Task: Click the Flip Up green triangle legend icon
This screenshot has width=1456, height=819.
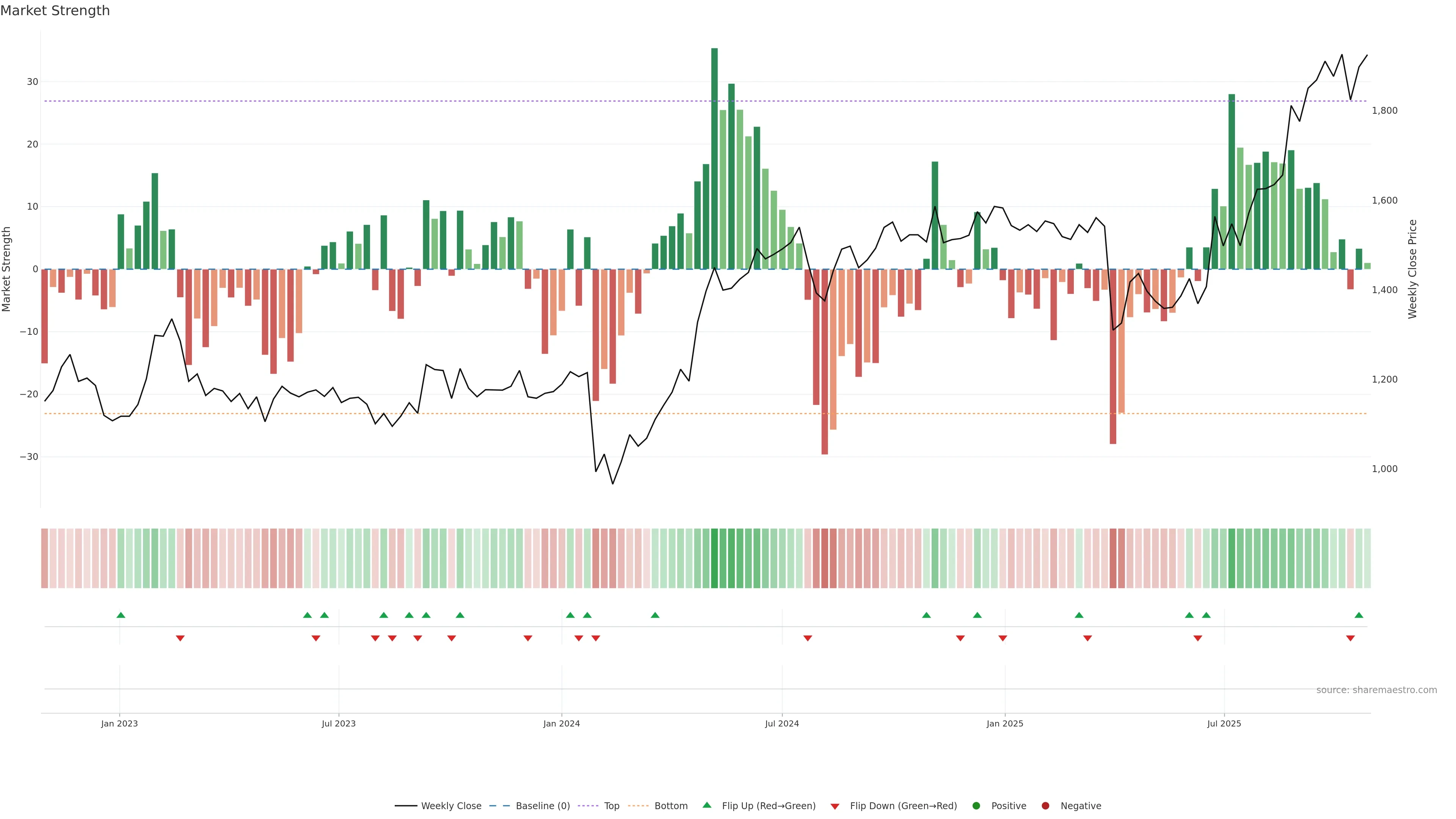Action: (x=706, y=805)
